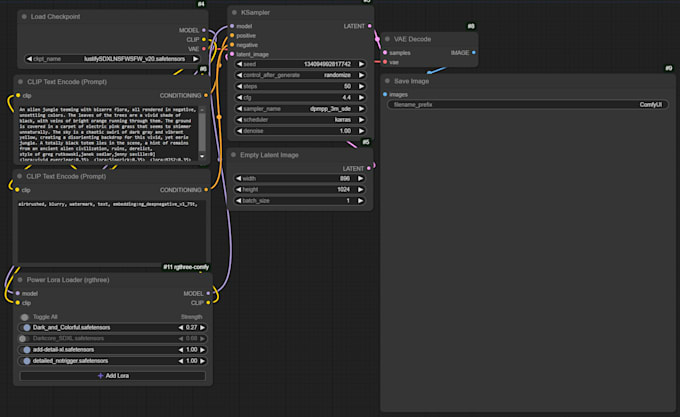Toggle the detailed_notrigger.safetensors lora
Viewport: 680px width, 417px height.
(26, 361)
